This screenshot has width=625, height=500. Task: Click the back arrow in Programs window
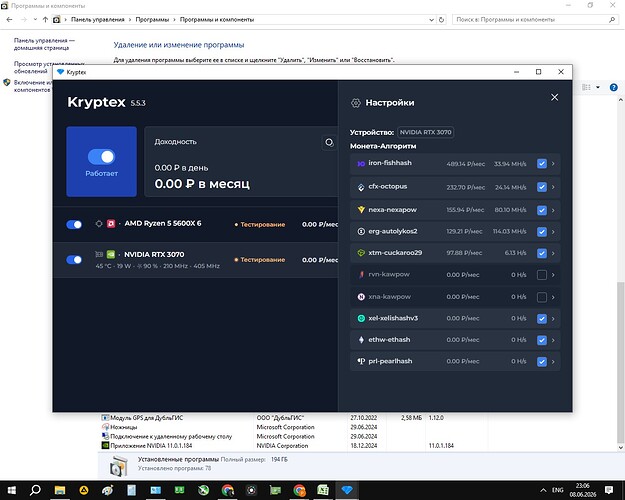10,20
